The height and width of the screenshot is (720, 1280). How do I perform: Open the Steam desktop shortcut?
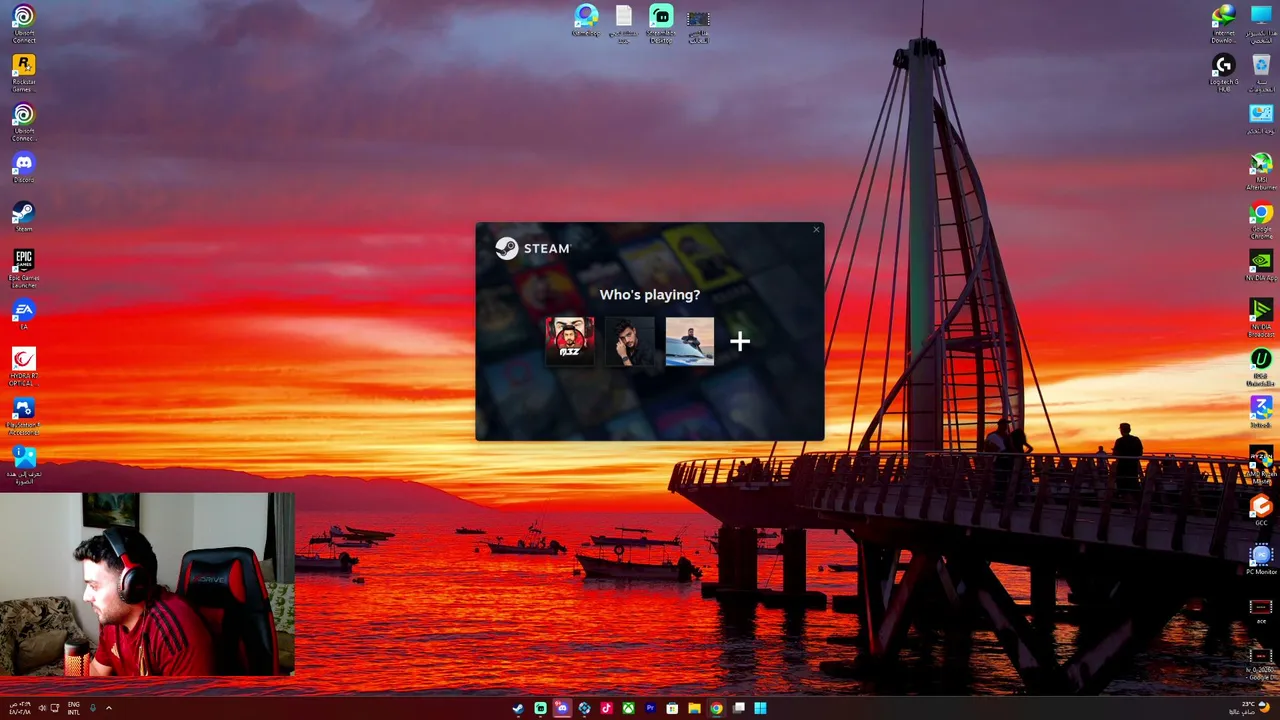[x=24, y=217]
